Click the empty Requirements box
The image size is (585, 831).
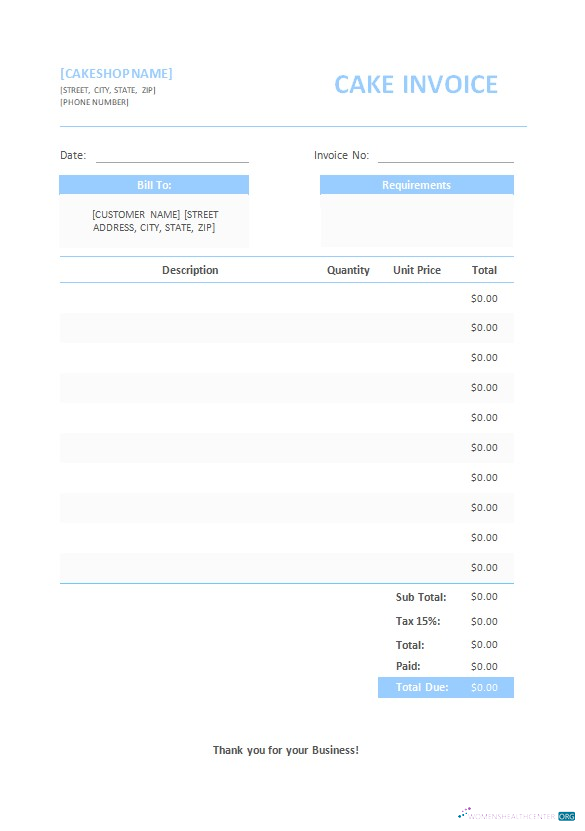click(x=416, y=220)
